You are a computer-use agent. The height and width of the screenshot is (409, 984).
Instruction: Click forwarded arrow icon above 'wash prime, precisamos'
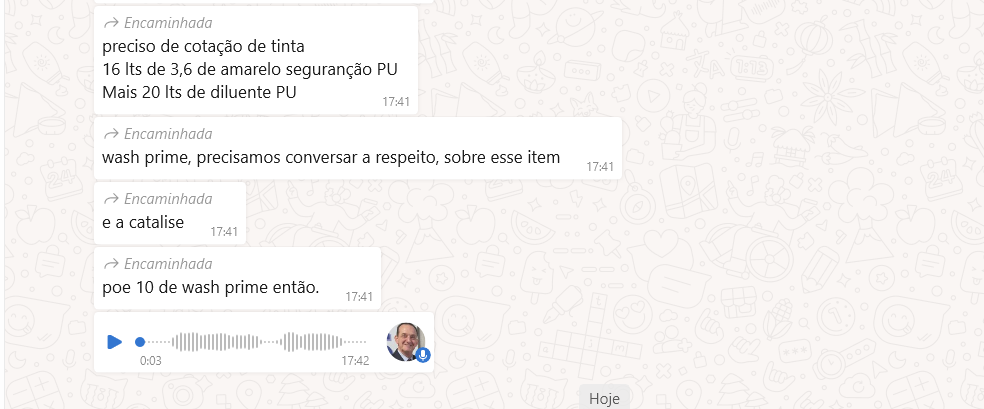pos(111,134)
